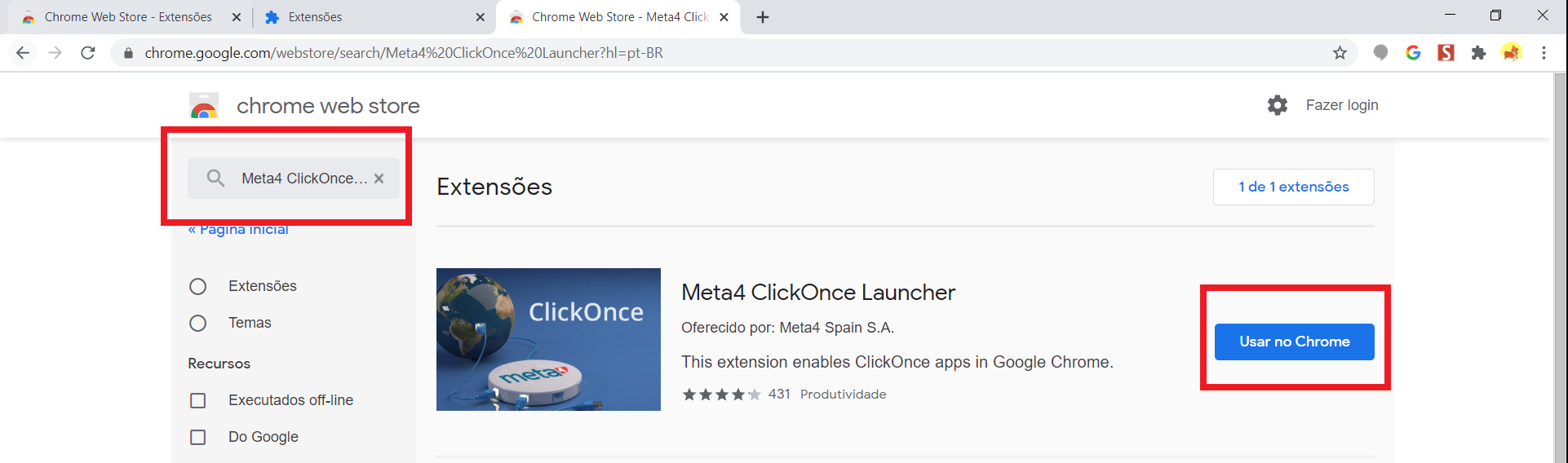
Task: Select the Extensões radio button
Action: tap(197, 287)
